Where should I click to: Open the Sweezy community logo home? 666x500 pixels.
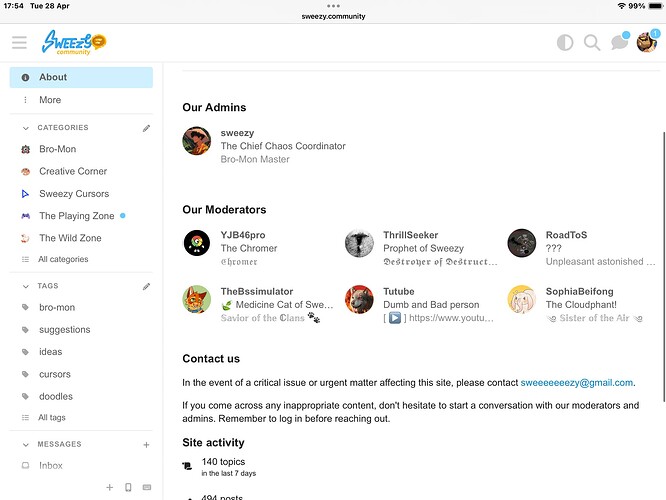[x=73, y=42]
